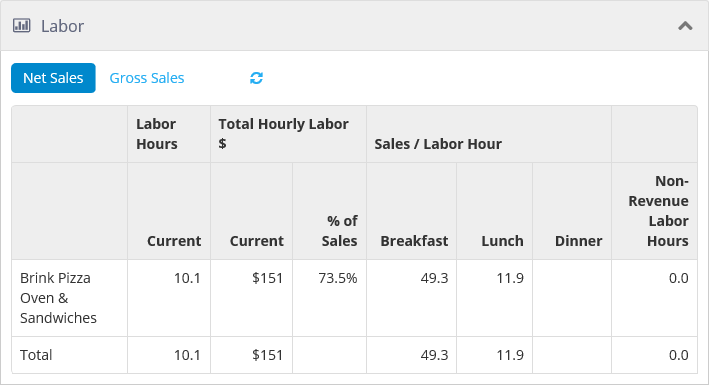Select Brink Pizza's $151 labor cell
Screen dimensions: 709x385
pyautogui.click(x=268, y=278)
